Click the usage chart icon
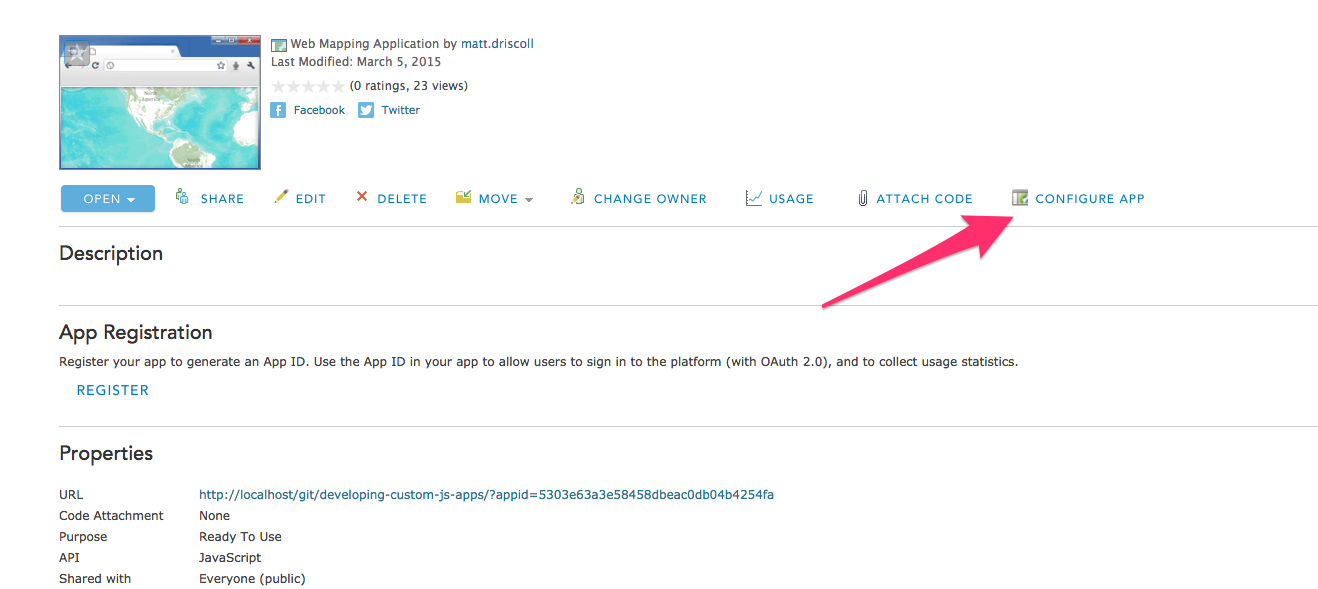 click(x=754, y=198)
